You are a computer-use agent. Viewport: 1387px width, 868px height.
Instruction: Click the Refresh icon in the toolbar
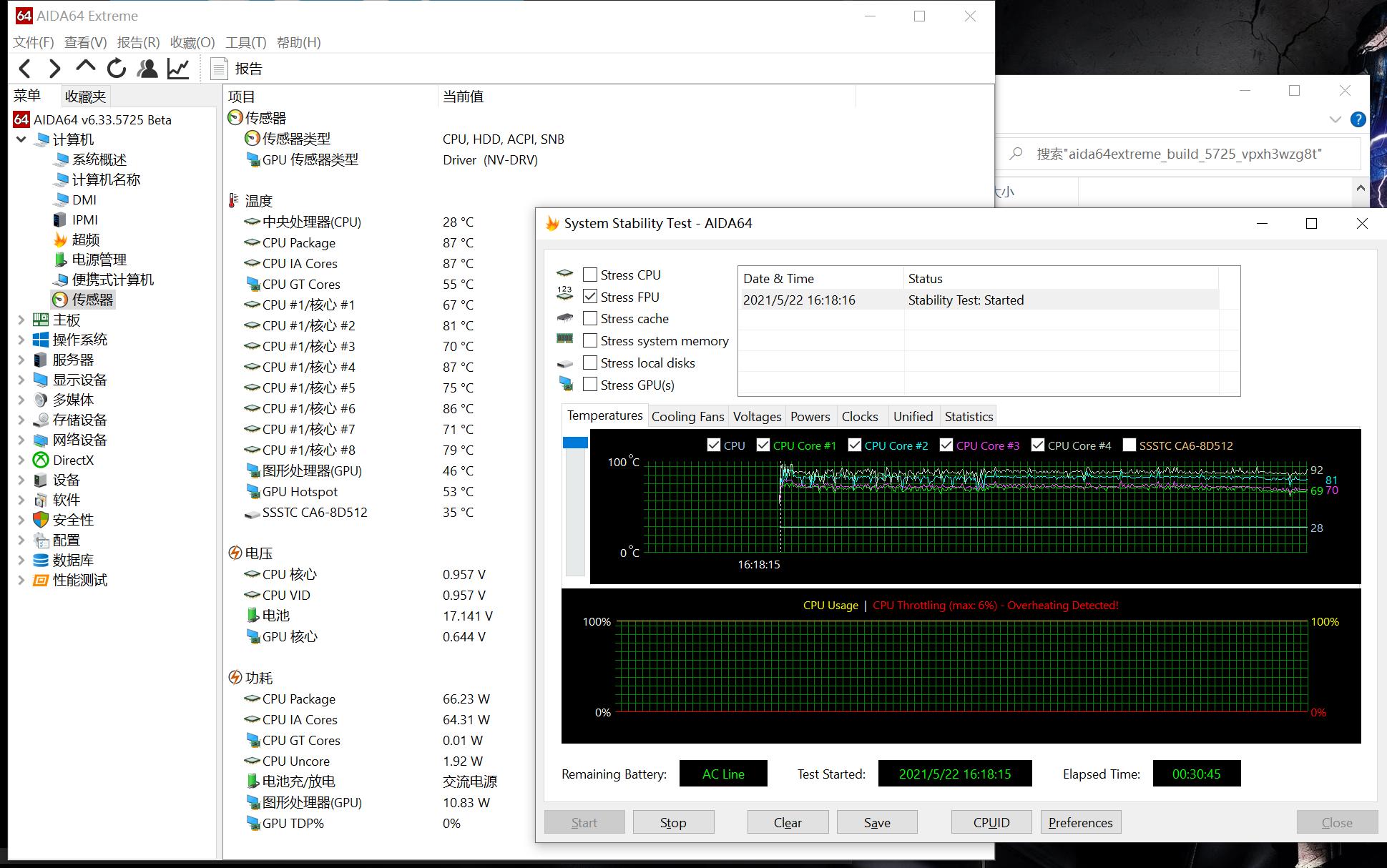[116, 68]
